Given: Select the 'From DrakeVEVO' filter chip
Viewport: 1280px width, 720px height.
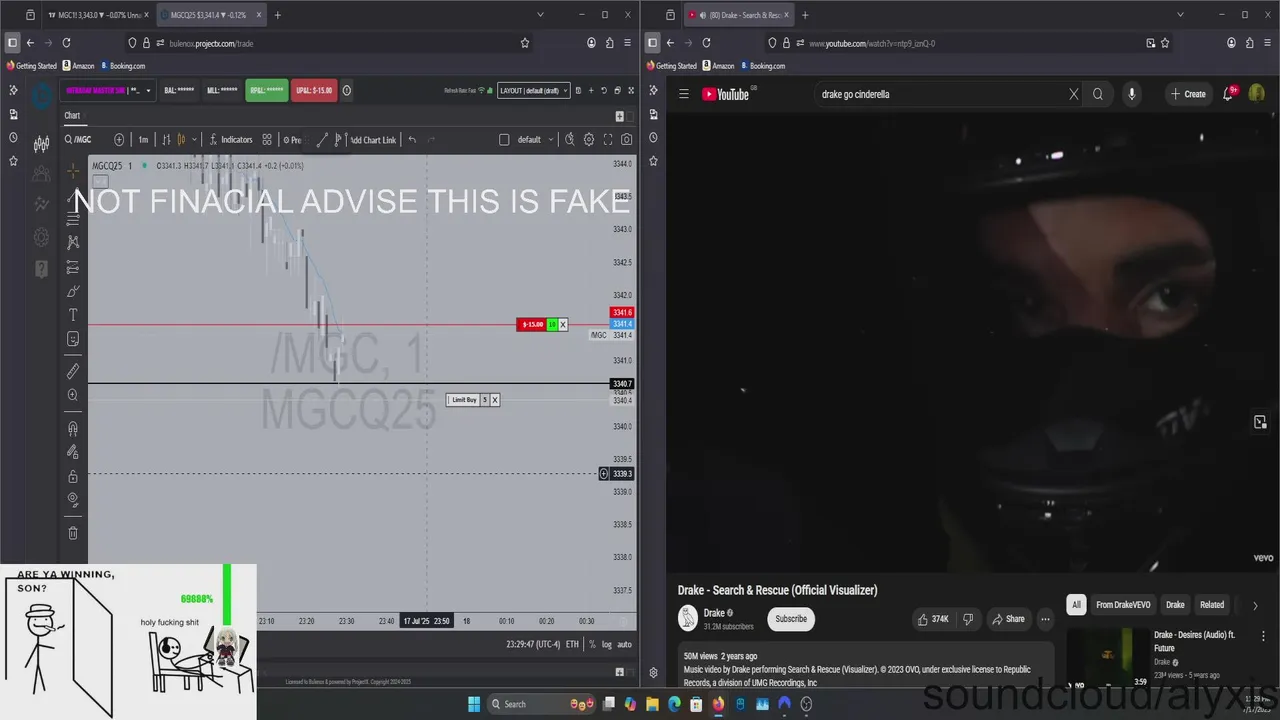Looking at the screenshot, I should pos(1123,605).
